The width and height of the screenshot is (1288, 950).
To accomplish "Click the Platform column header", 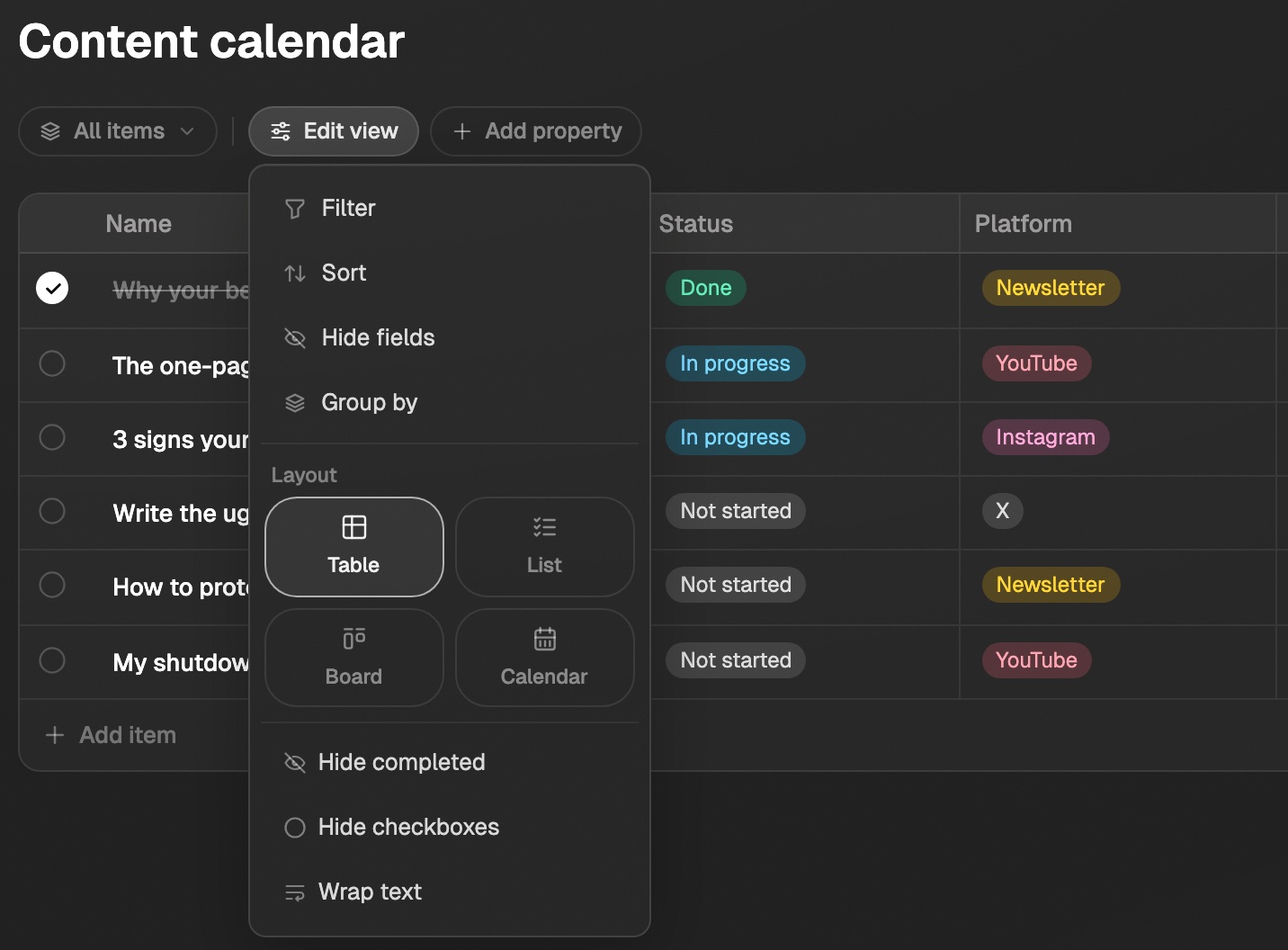I will (1024, 224).
